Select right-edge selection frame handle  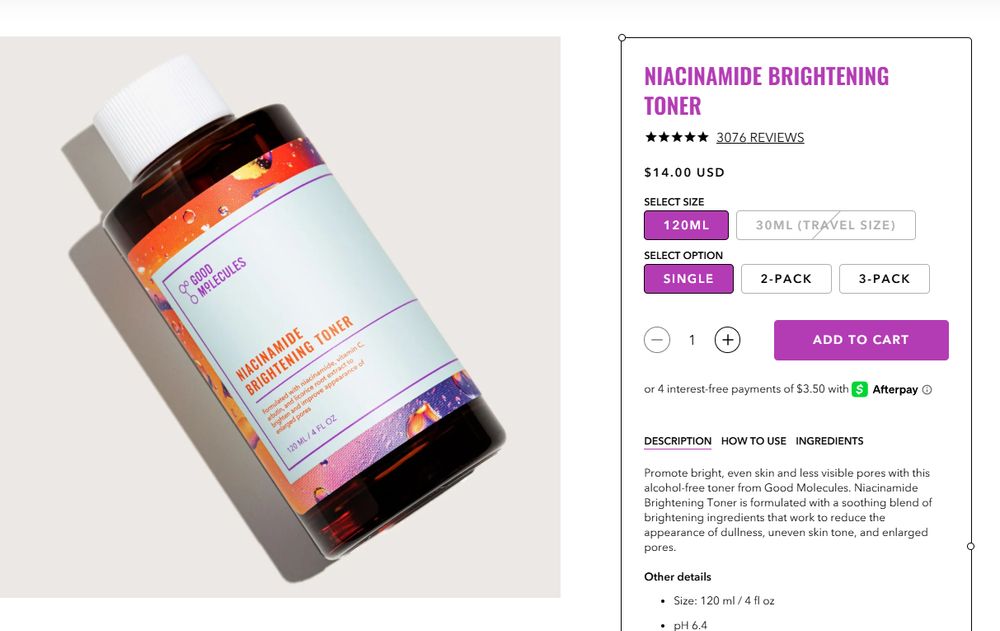(971, 546)
